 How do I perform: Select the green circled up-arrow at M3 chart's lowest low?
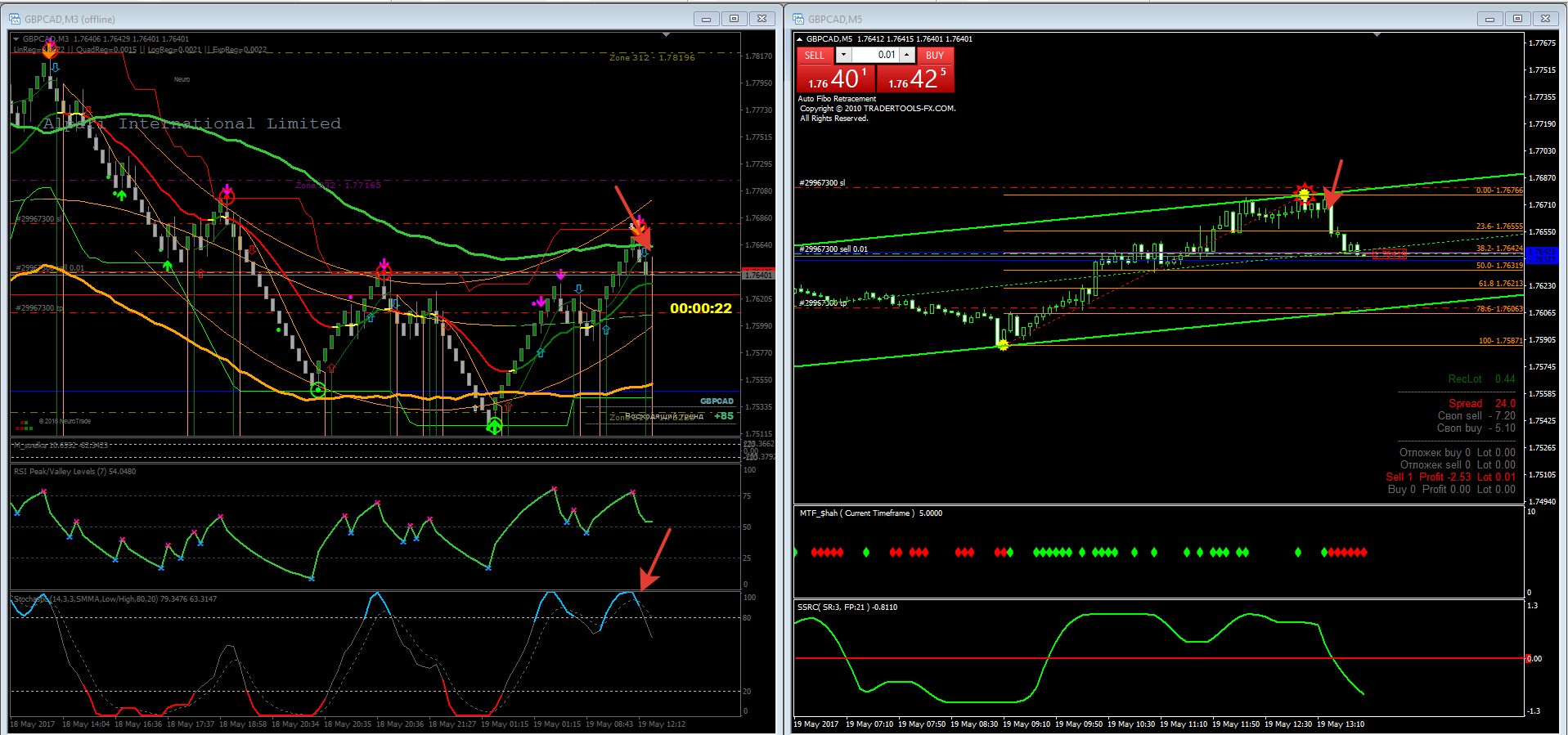click(x=494, y=426)
